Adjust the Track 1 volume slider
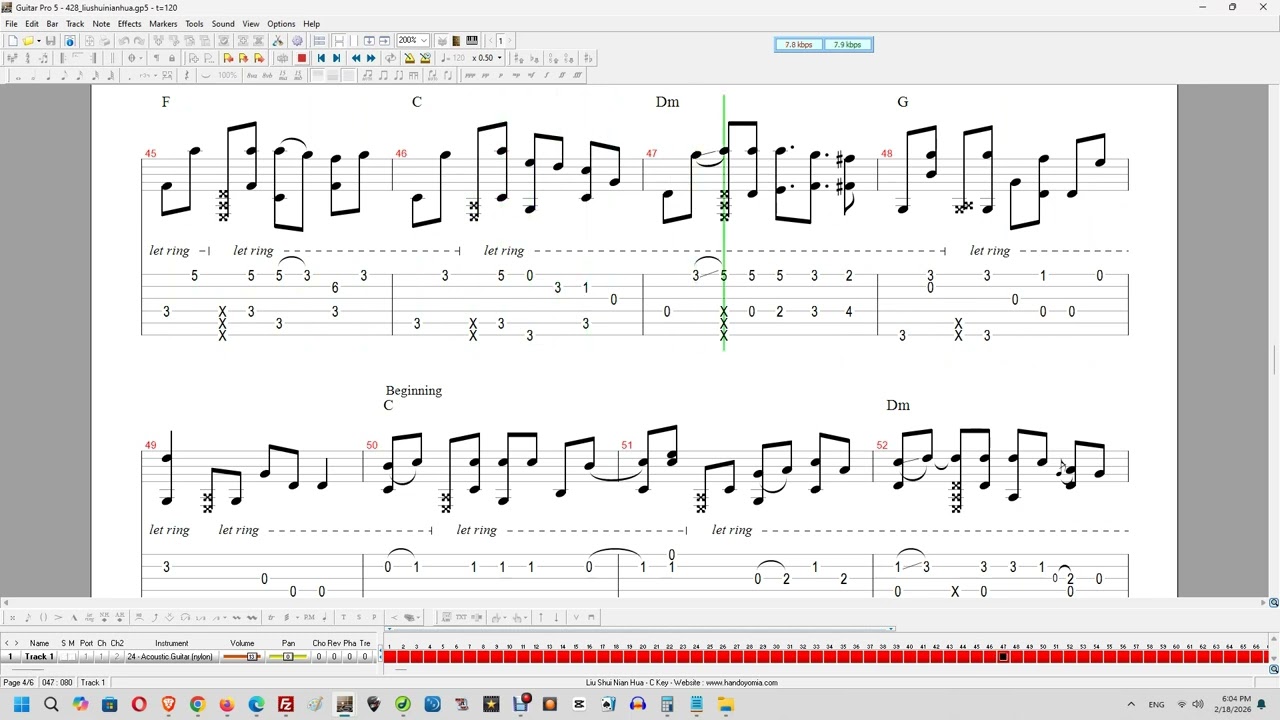This screenshot has width=1280, height=720. [x=242, y=656]
